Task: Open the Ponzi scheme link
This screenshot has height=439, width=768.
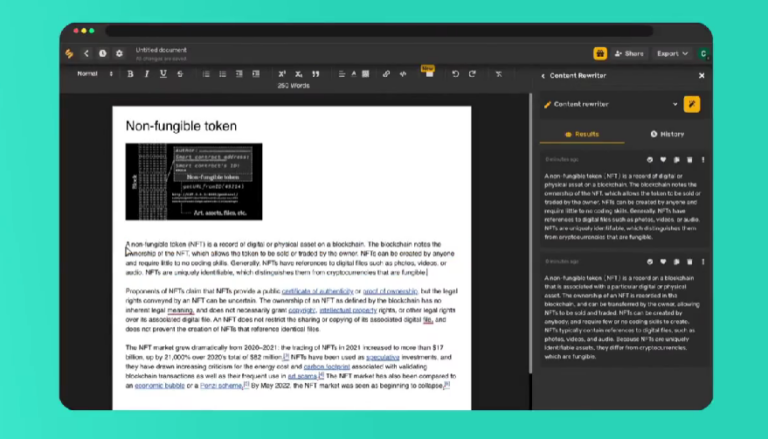Action: coord(221,386)
